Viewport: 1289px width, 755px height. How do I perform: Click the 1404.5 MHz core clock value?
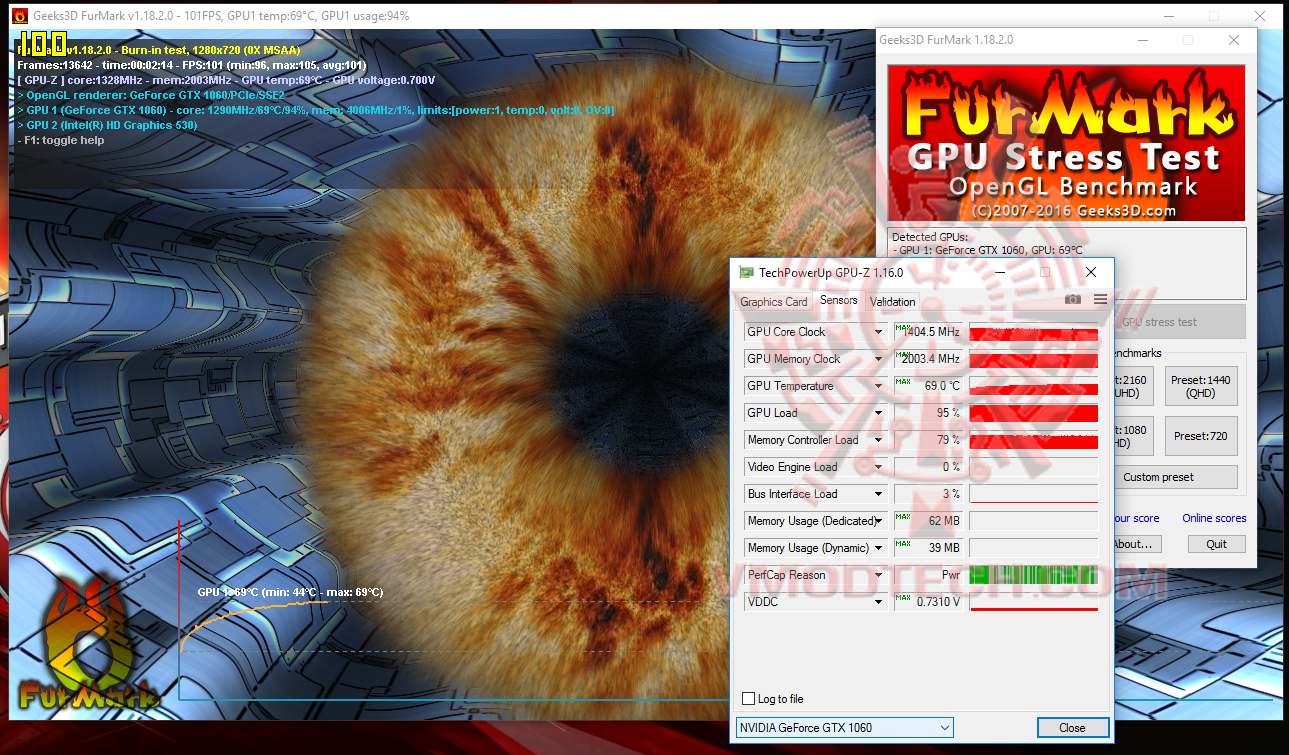[x=927, y=332]
